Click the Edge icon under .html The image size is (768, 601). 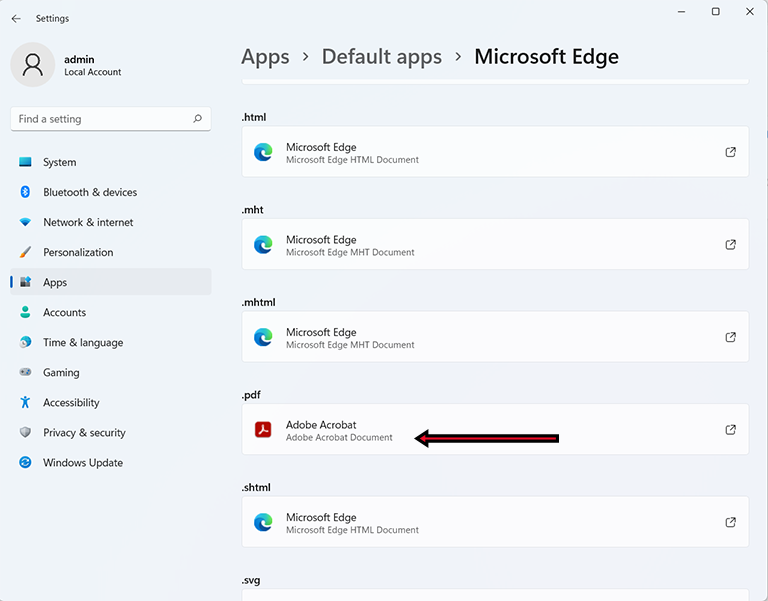coord(263,152)
